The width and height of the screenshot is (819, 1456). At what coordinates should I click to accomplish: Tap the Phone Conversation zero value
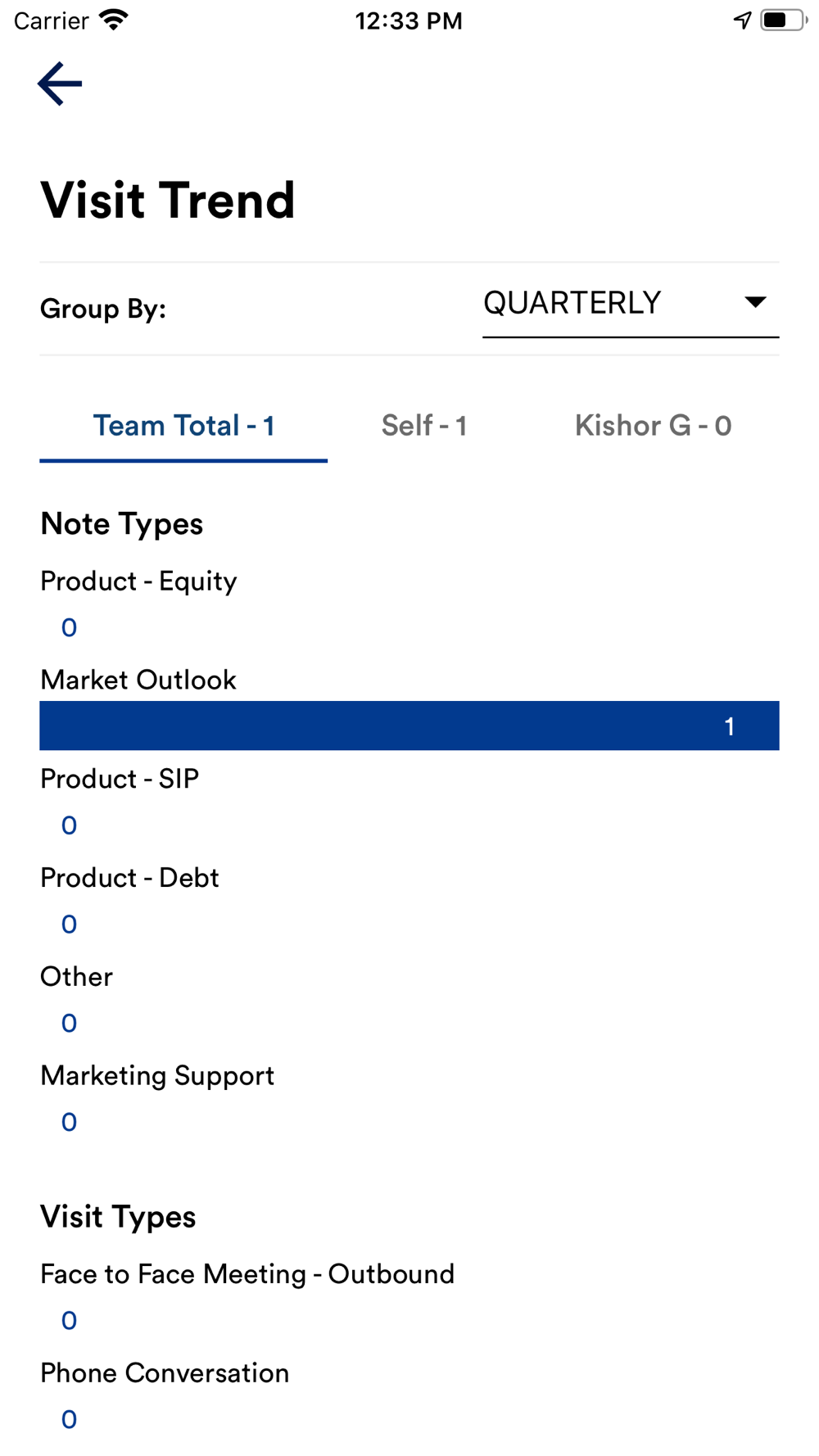tap(69, 1420)
